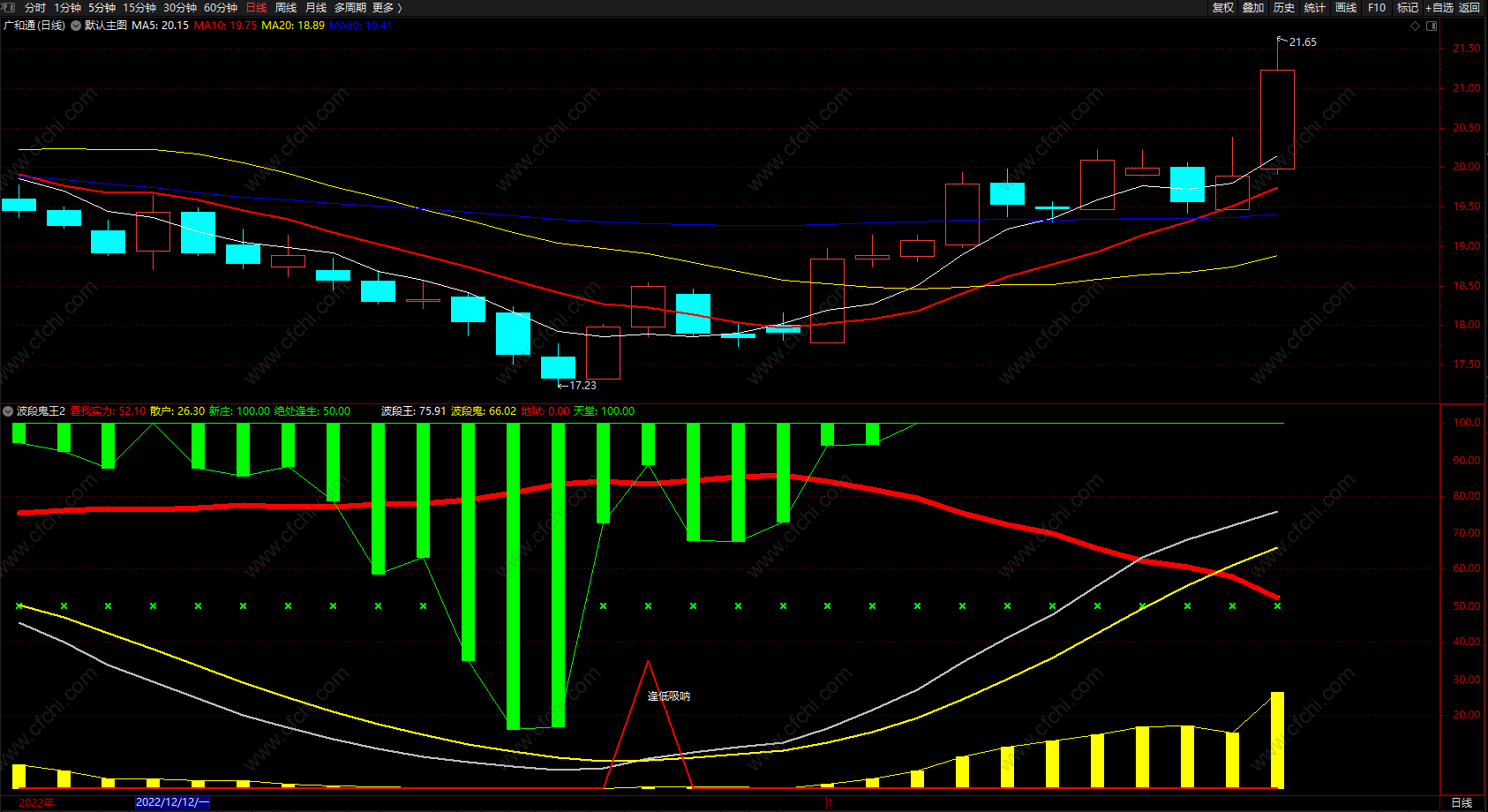Select the 30分钟 period tab

[x=180, y=7]
